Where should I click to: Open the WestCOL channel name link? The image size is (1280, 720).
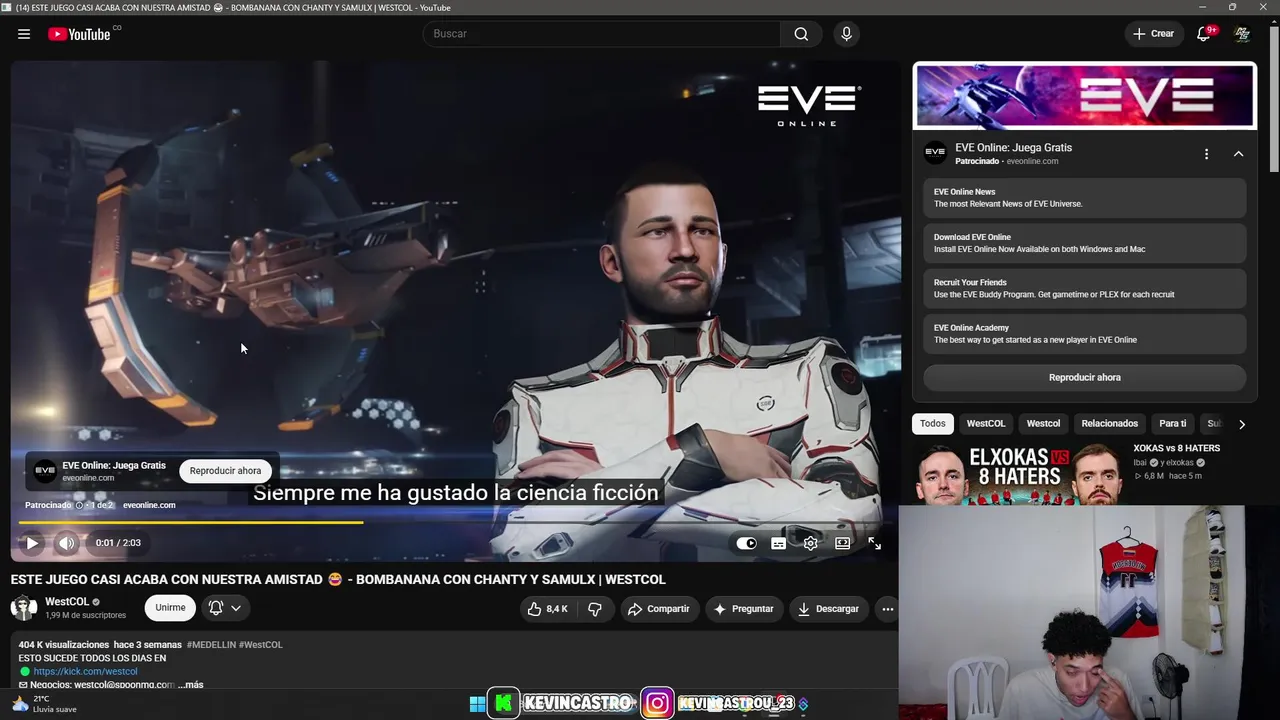(67, 602)
